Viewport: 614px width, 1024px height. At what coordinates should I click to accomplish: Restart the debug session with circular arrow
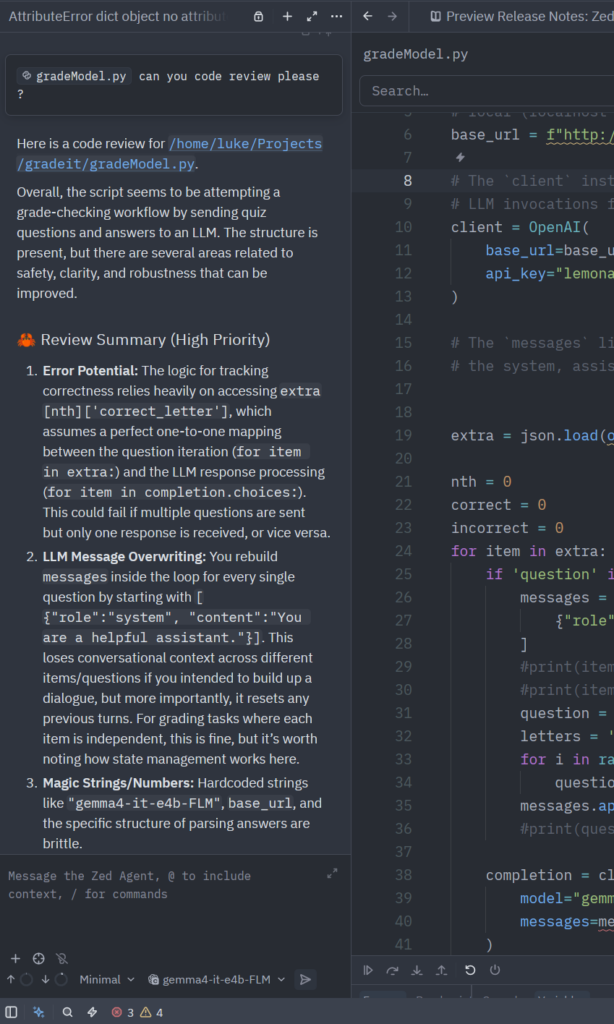(x=470, y=970)
